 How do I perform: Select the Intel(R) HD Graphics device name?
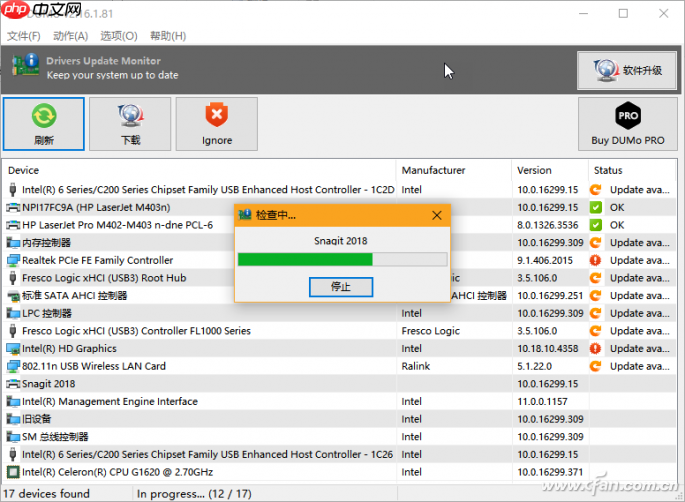(69, 349)
